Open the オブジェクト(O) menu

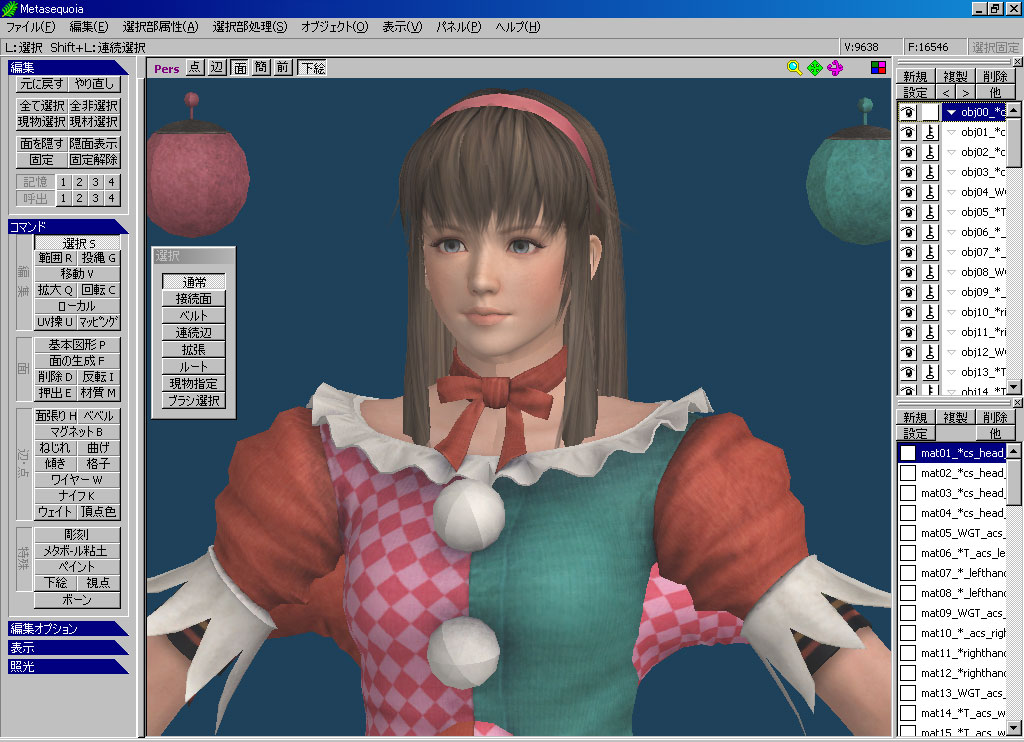coord(334,27)
